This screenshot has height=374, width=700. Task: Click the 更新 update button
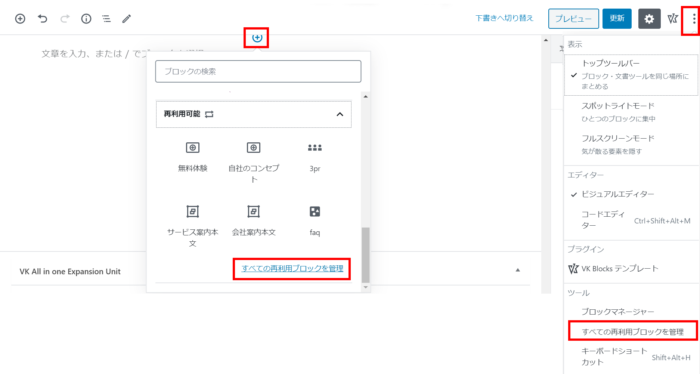click(x=617, y=19)
